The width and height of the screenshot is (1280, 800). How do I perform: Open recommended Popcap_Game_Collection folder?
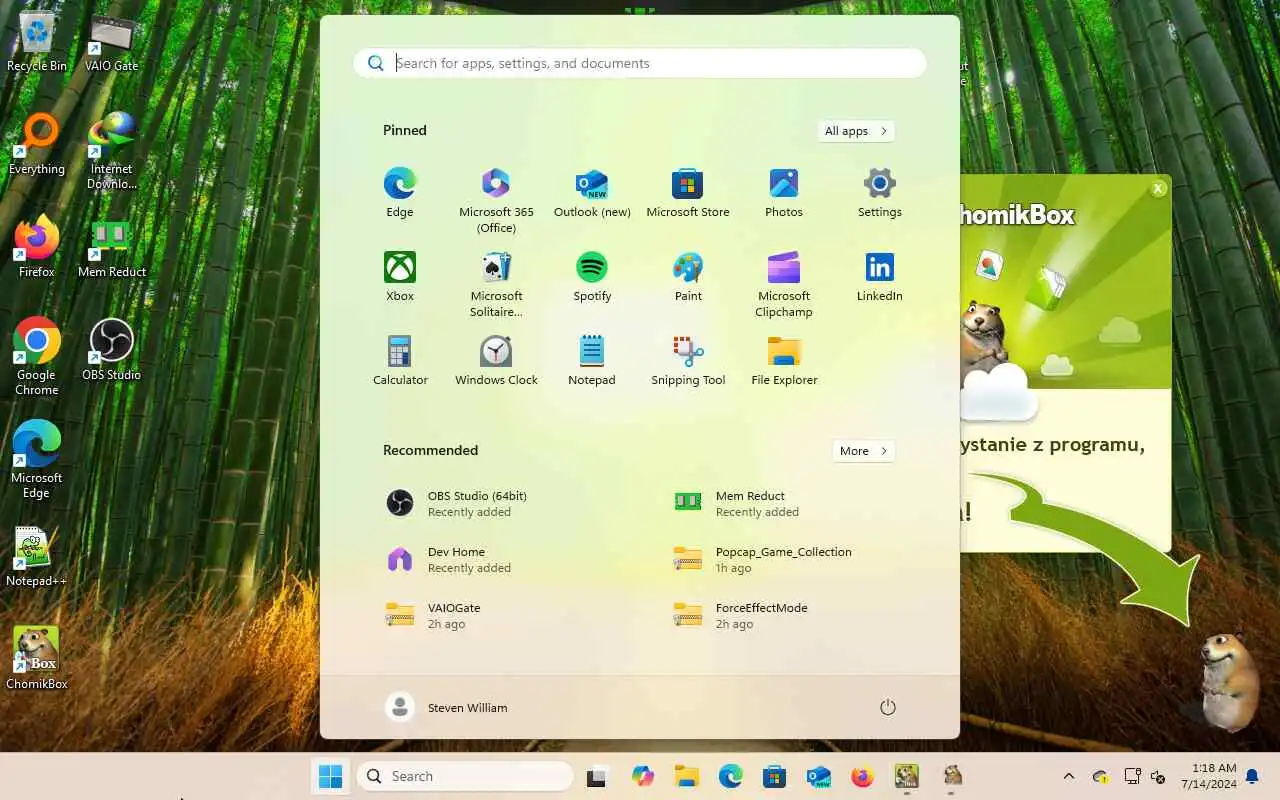784,559
